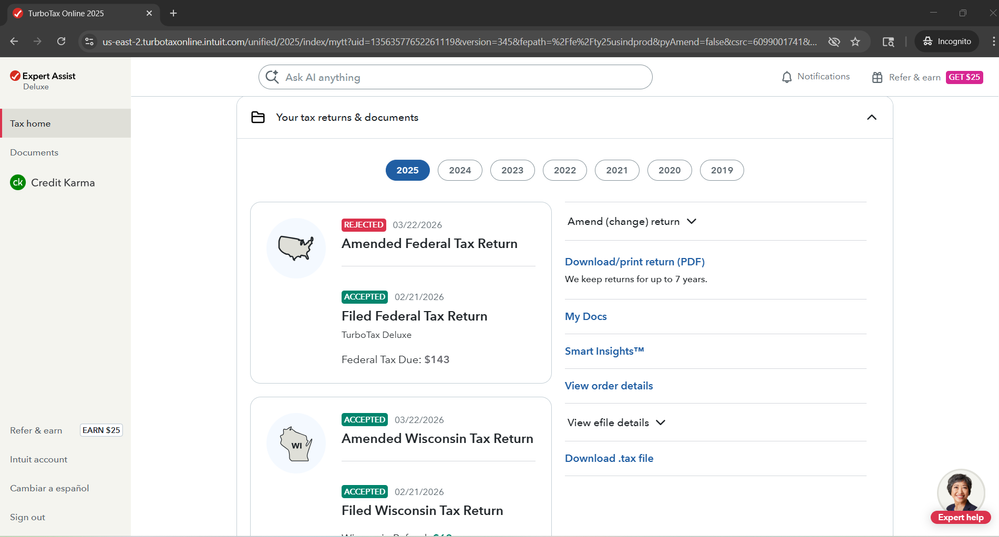The image size is (999, 537).
Task: Click the Expert Assist checkmark logo
Action: 15,76
